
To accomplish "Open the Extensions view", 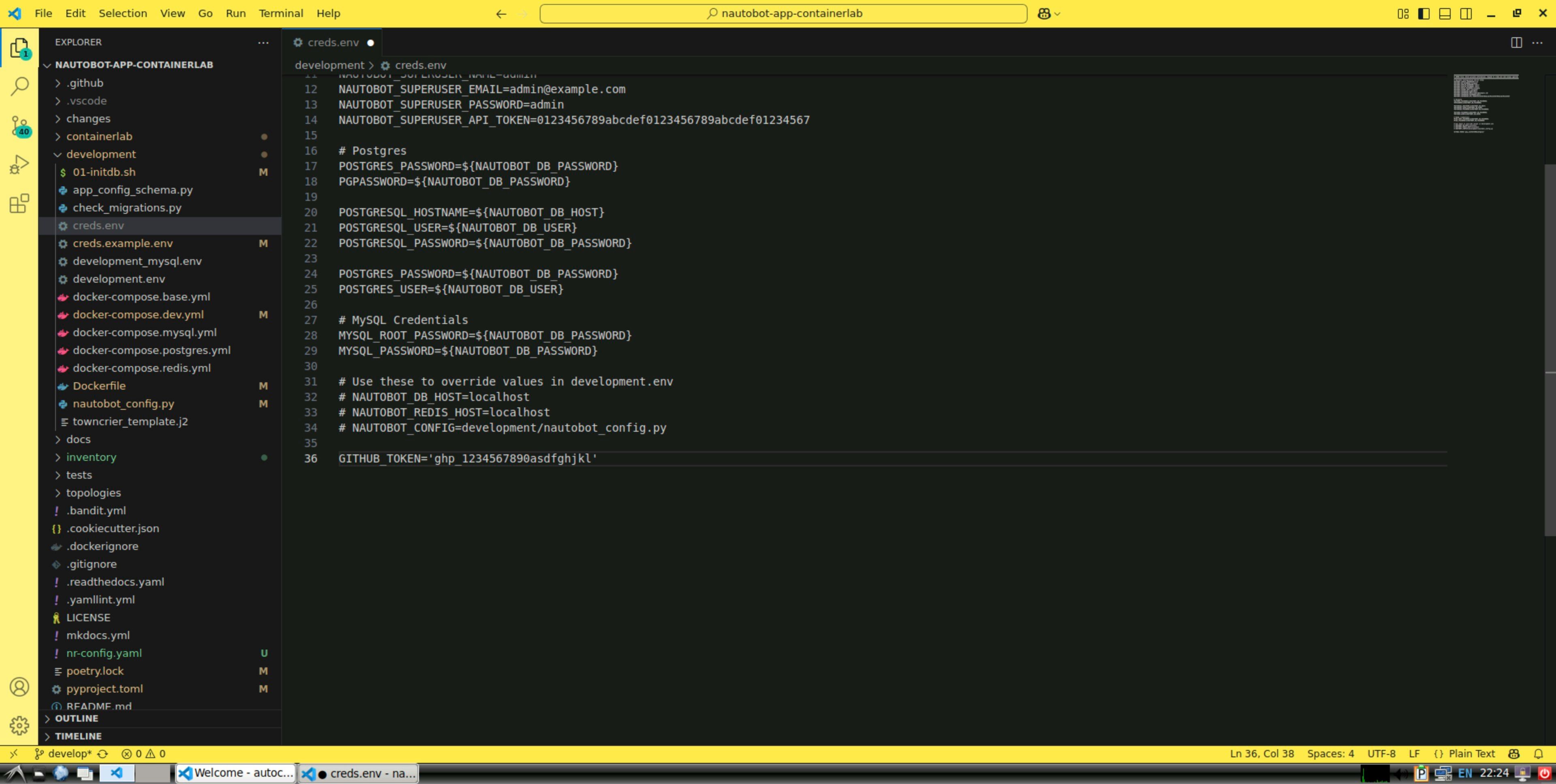I will point(19,204).
